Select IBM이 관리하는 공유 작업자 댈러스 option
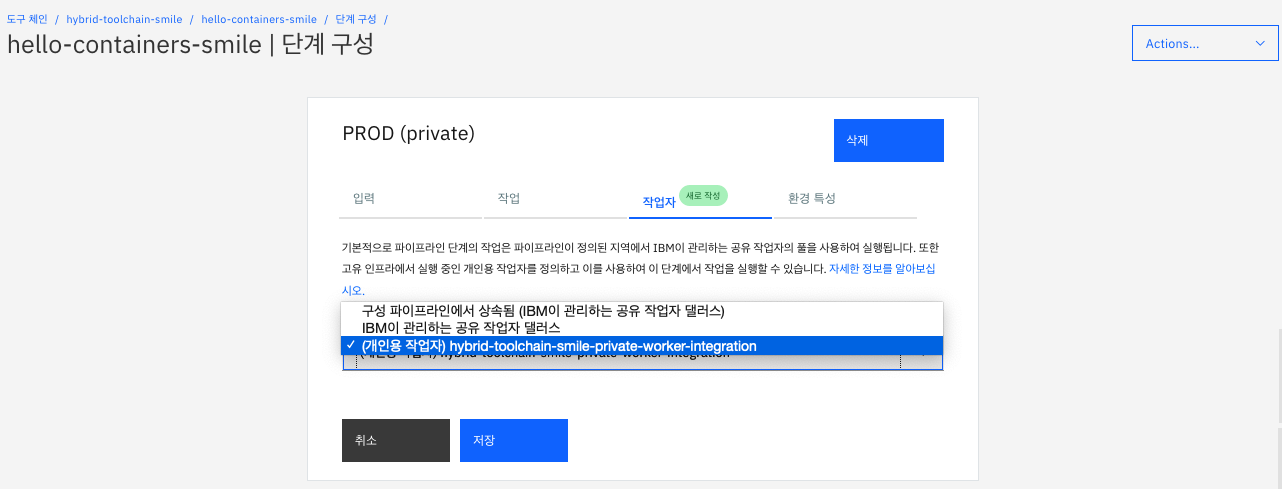This screenshot has height=489, width=1282. coord(641,328)
